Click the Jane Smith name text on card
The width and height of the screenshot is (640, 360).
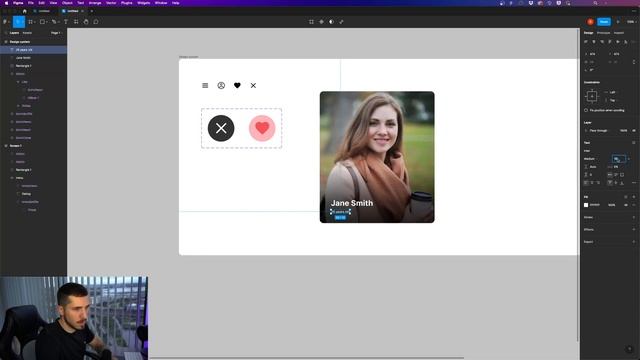coord(352,203)
